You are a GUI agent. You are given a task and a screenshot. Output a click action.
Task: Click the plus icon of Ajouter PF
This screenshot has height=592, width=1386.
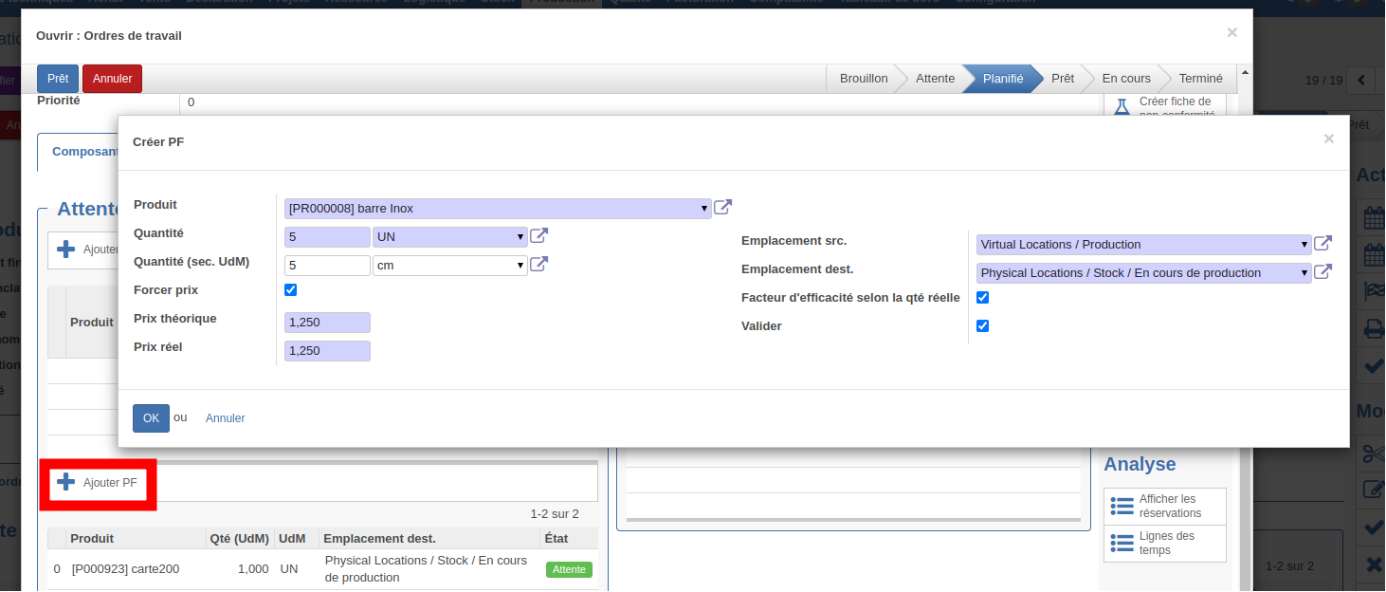coord(66,482)
